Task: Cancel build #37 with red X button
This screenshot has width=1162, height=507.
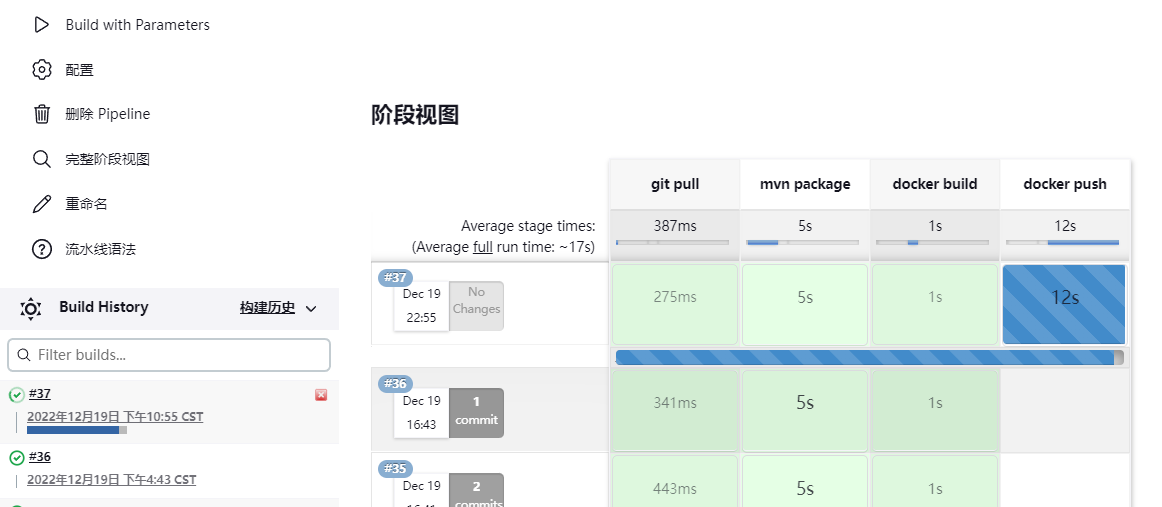Action: pos(321,395)
